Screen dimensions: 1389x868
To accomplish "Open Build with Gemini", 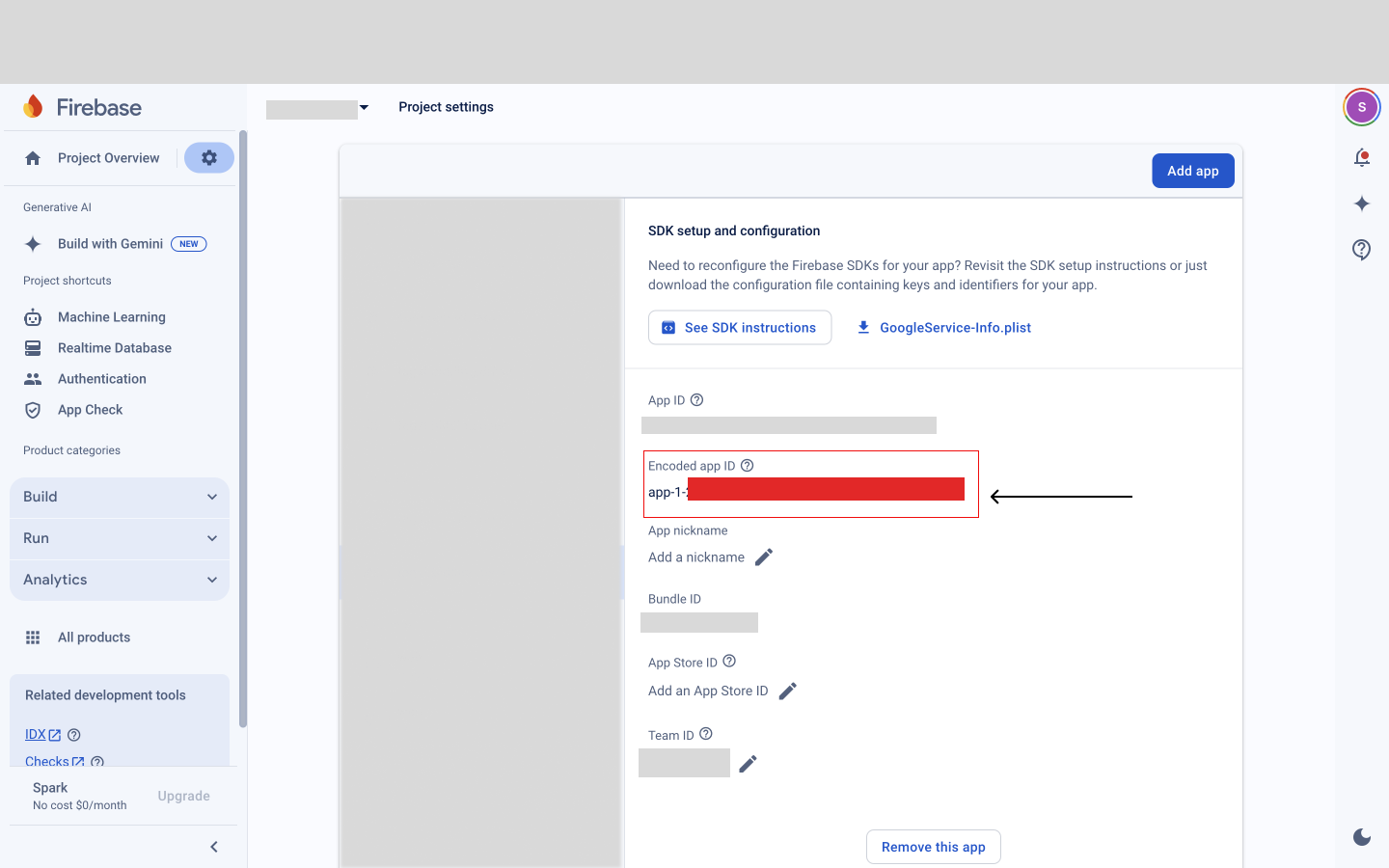I will (110, 244).
